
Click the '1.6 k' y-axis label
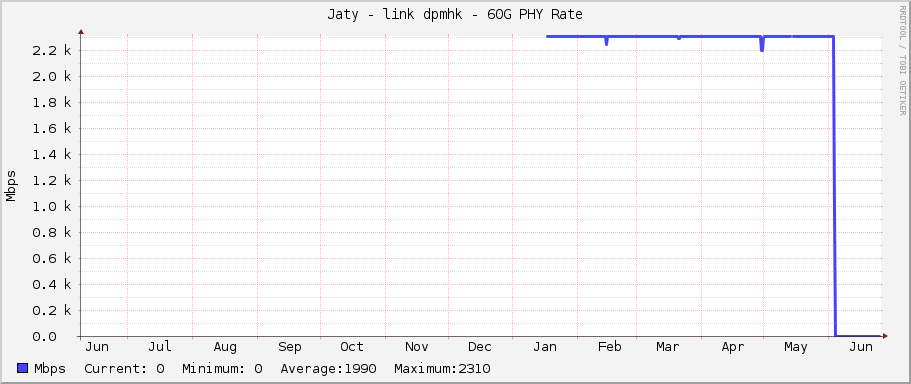[52, 128]
